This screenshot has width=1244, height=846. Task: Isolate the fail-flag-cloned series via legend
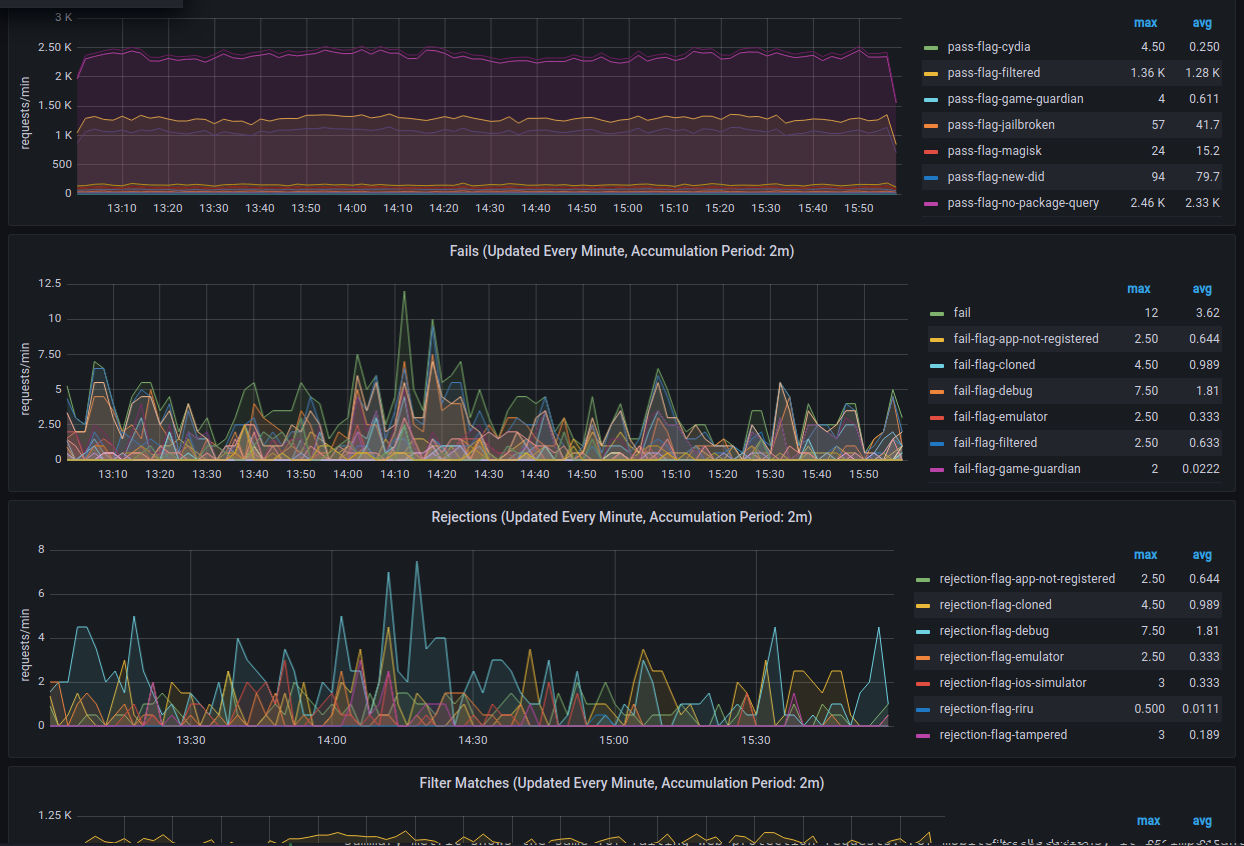pos(994,365)
